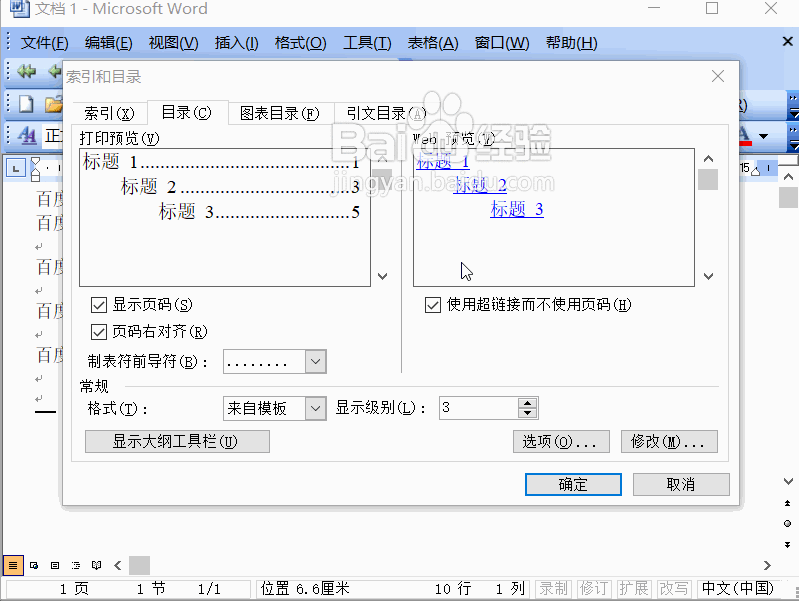Click the tab stop selector on ruler
This screenshot has height=601, width=799.
coord(16,168)
